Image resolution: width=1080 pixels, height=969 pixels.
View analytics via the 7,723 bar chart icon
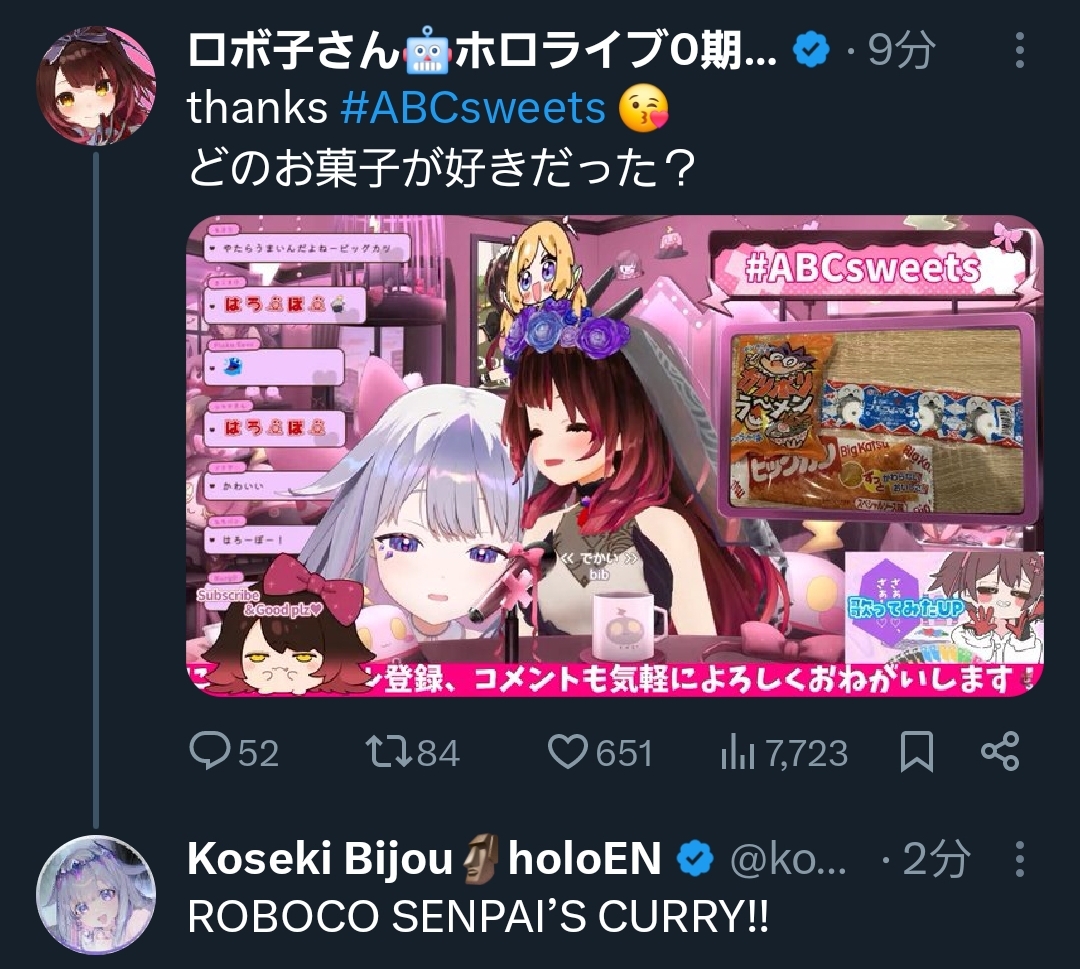click(x=738, y=752)
